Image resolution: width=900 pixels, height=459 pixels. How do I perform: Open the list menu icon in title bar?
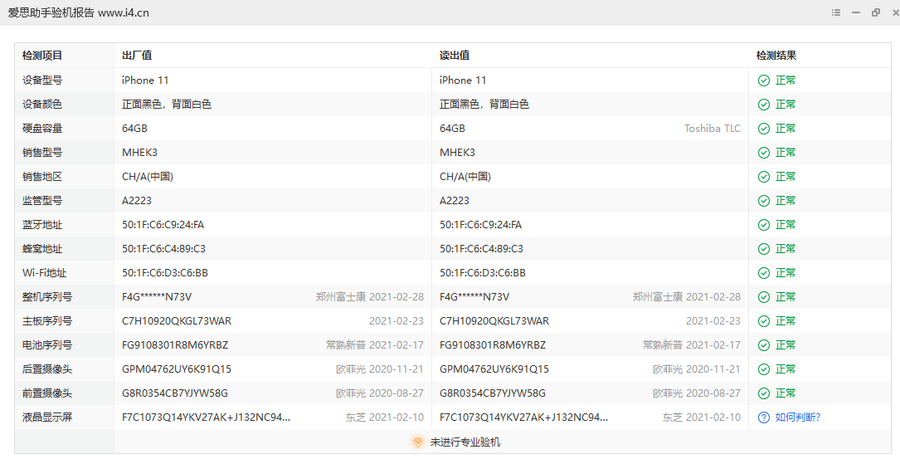coord(836,13)
